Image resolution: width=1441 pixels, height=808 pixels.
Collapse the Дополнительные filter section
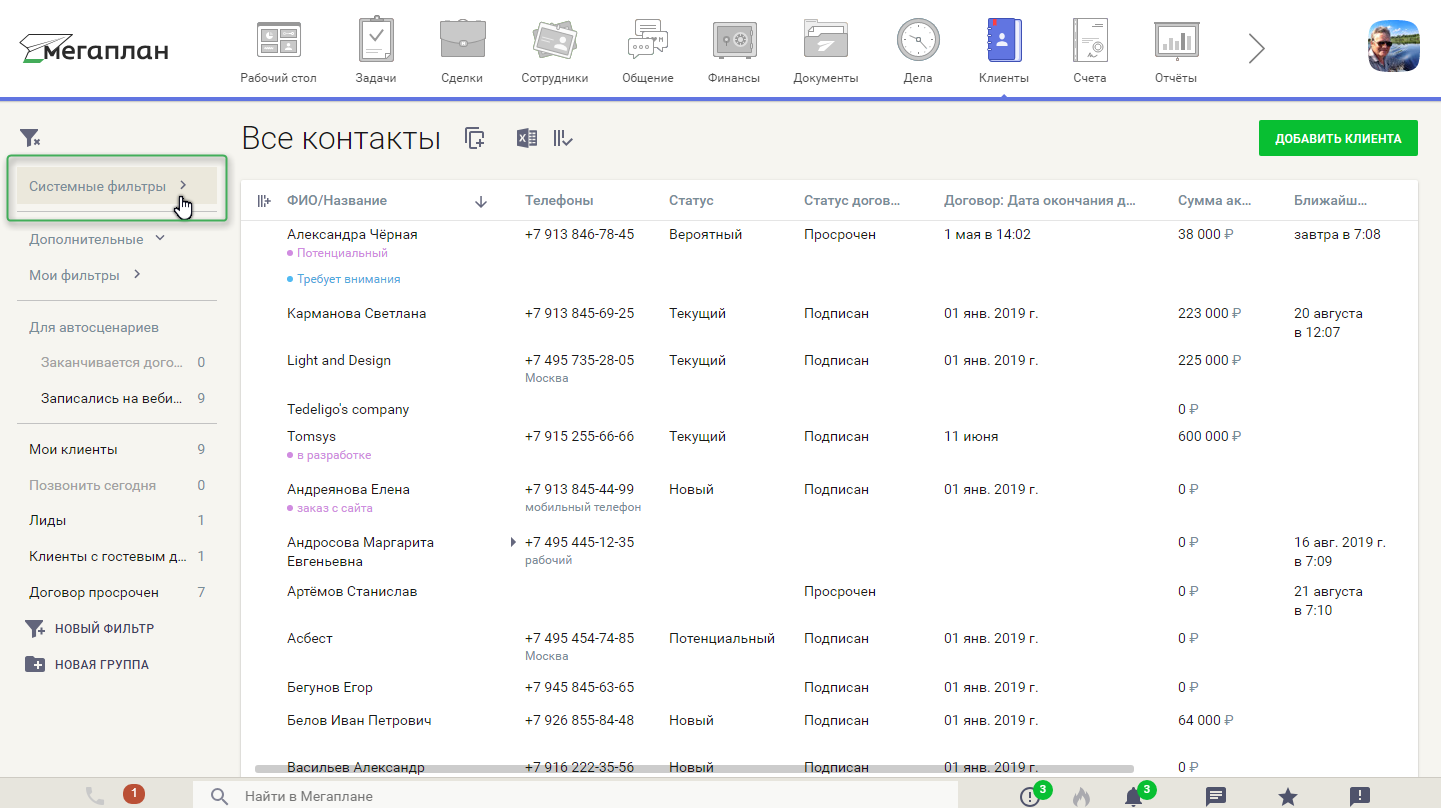pos(96,240)
